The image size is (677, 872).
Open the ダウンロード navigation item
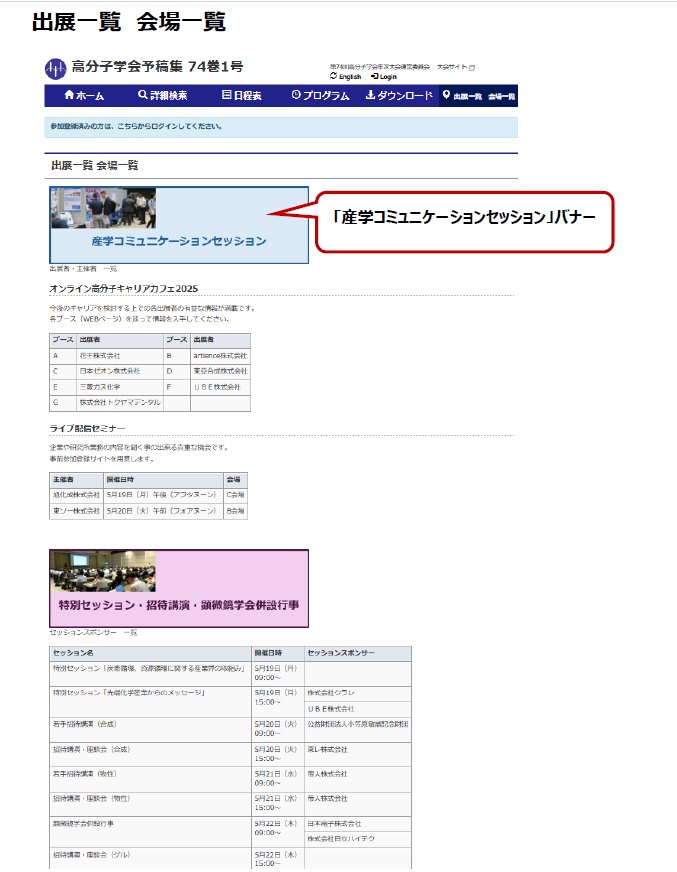point(399,96)
